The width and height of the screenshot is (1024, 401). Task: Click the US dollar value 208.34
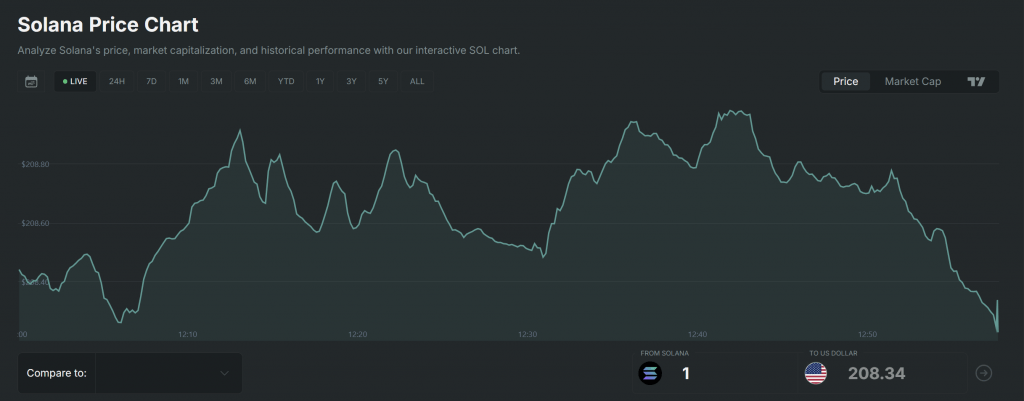(876, 374)
